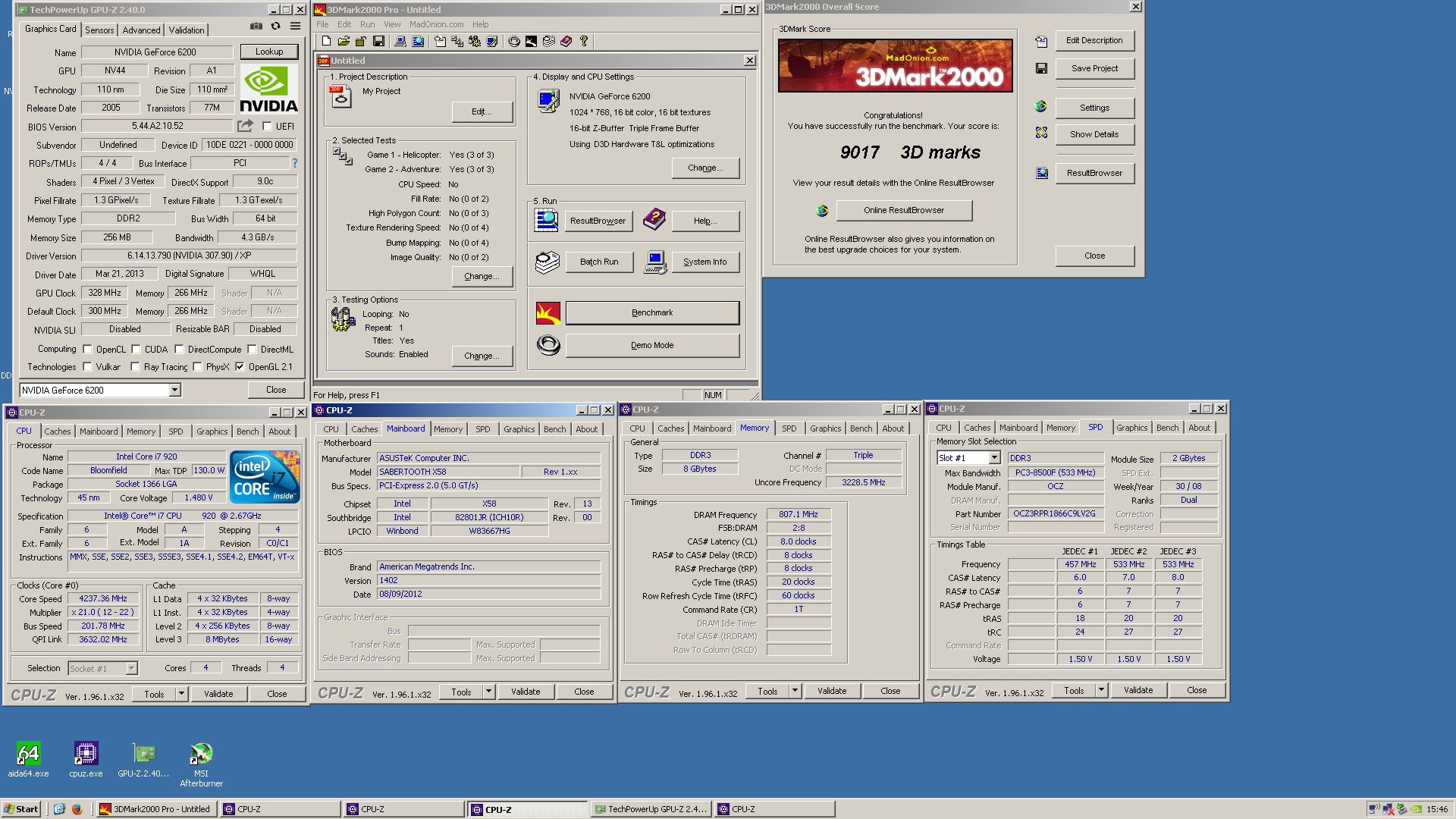Click the Online ResultBrowser button
Viewport: 1456px width, 819px height.
904,210
